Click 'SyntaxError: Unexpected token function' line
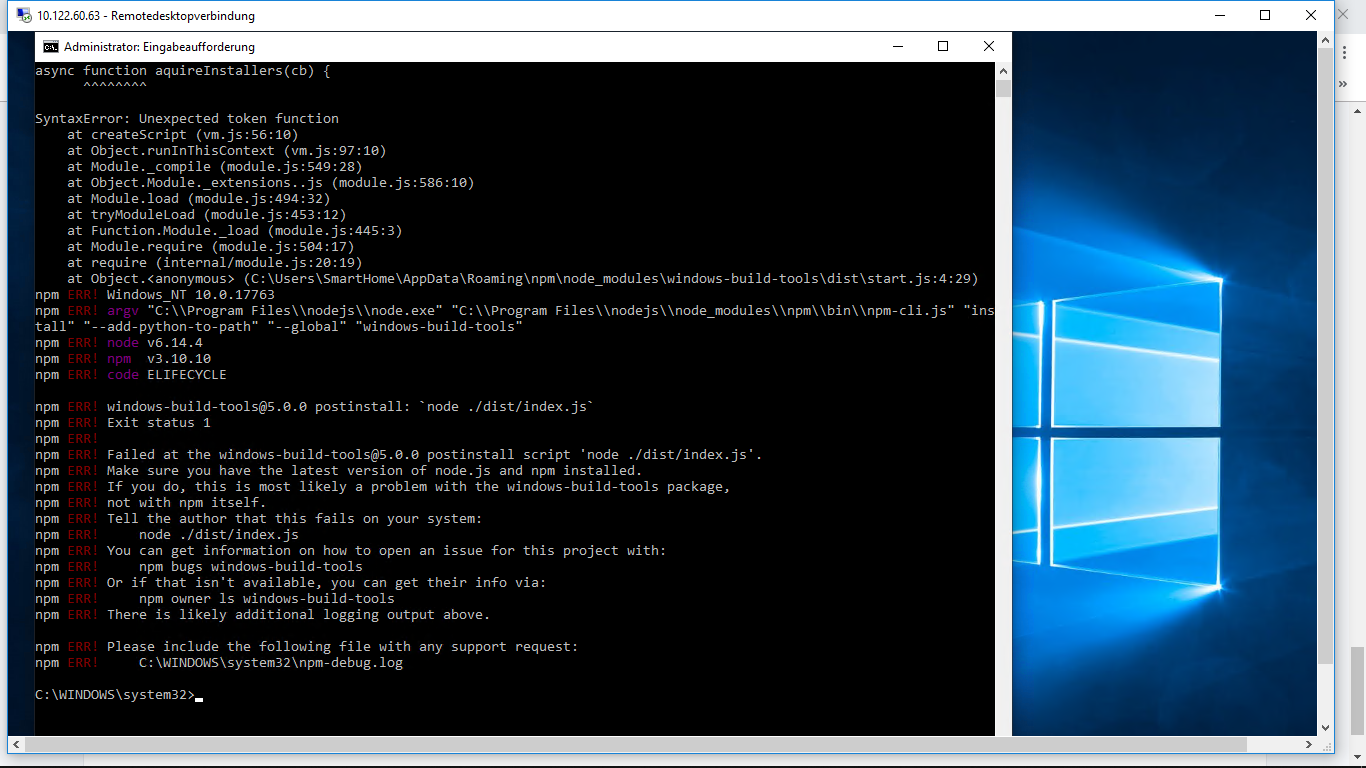 pyautogui.click(x=187, y=119)
